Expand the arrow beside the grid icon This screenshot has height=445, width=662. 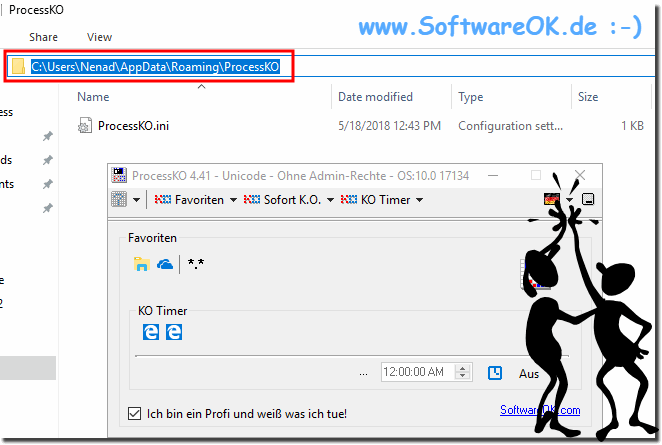click(136, 200)
